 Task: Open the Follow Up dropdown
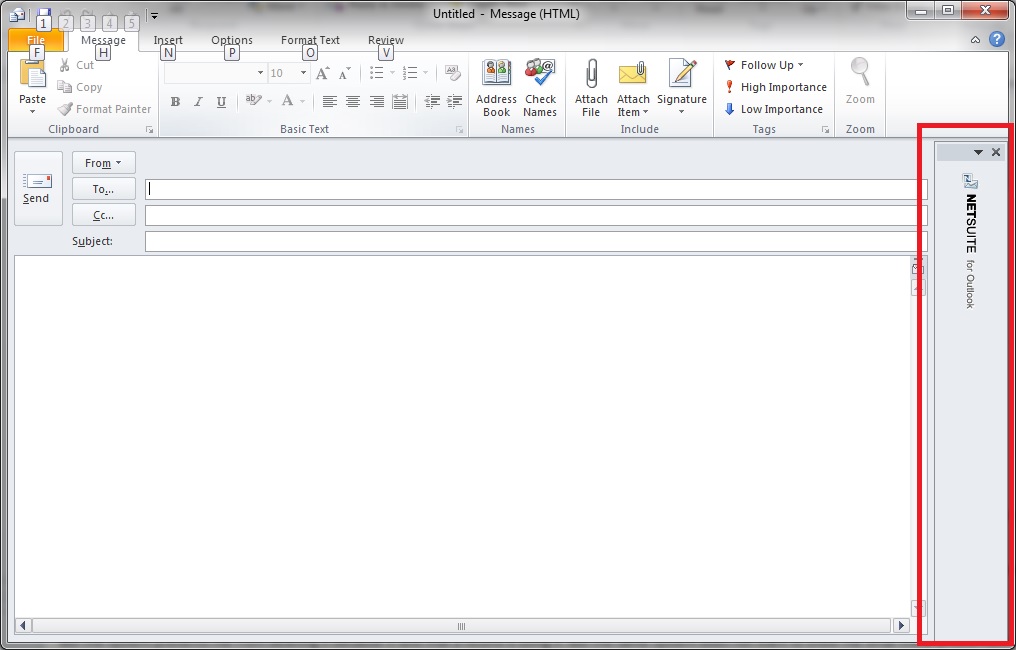(768, 65)
